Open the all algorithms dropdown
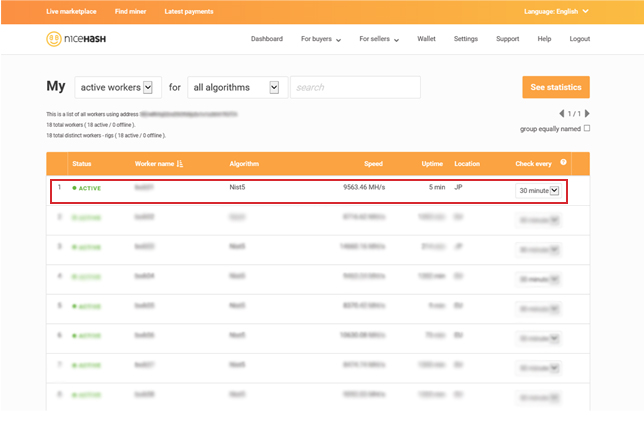Image resolution: width=644 pixels, height=432 pixels. click(x=238, y=87)
